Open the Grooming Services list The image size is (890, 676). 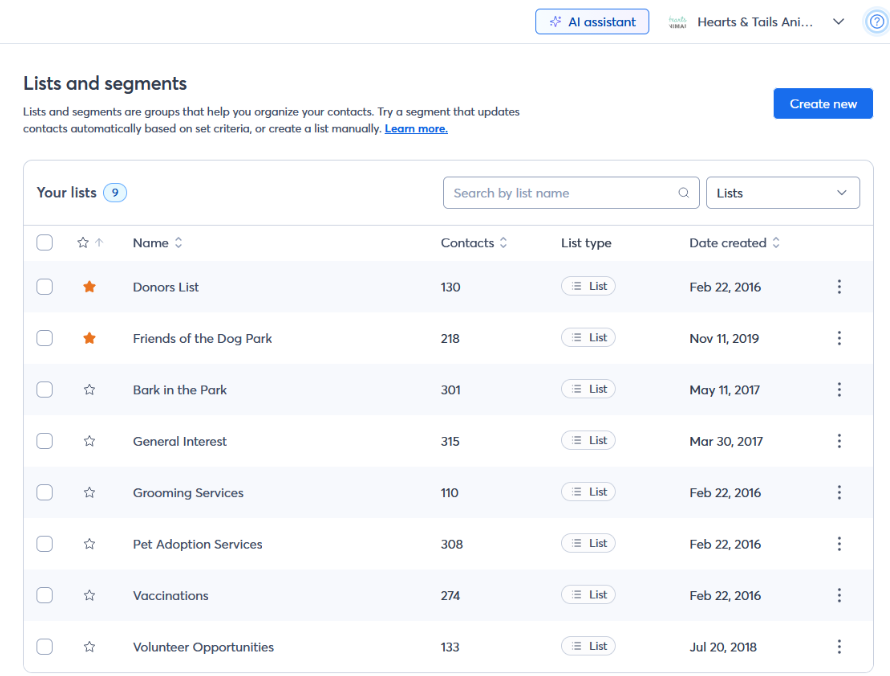pos(188,492)
